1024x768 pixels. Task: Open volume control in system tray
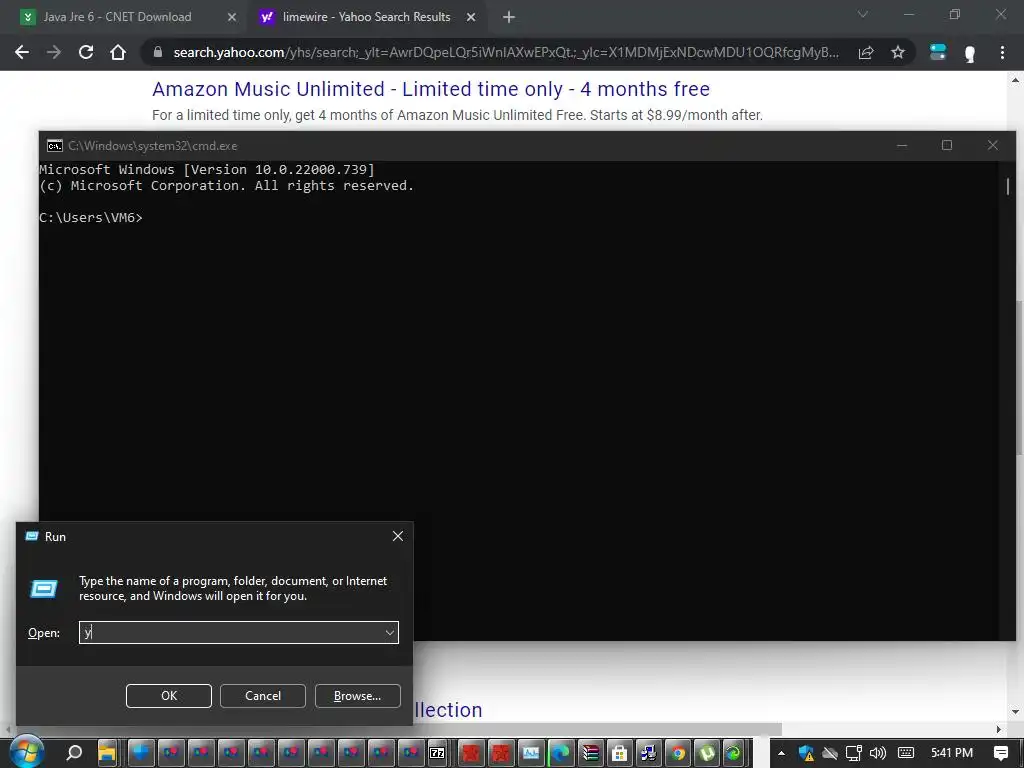coord(878,754)
